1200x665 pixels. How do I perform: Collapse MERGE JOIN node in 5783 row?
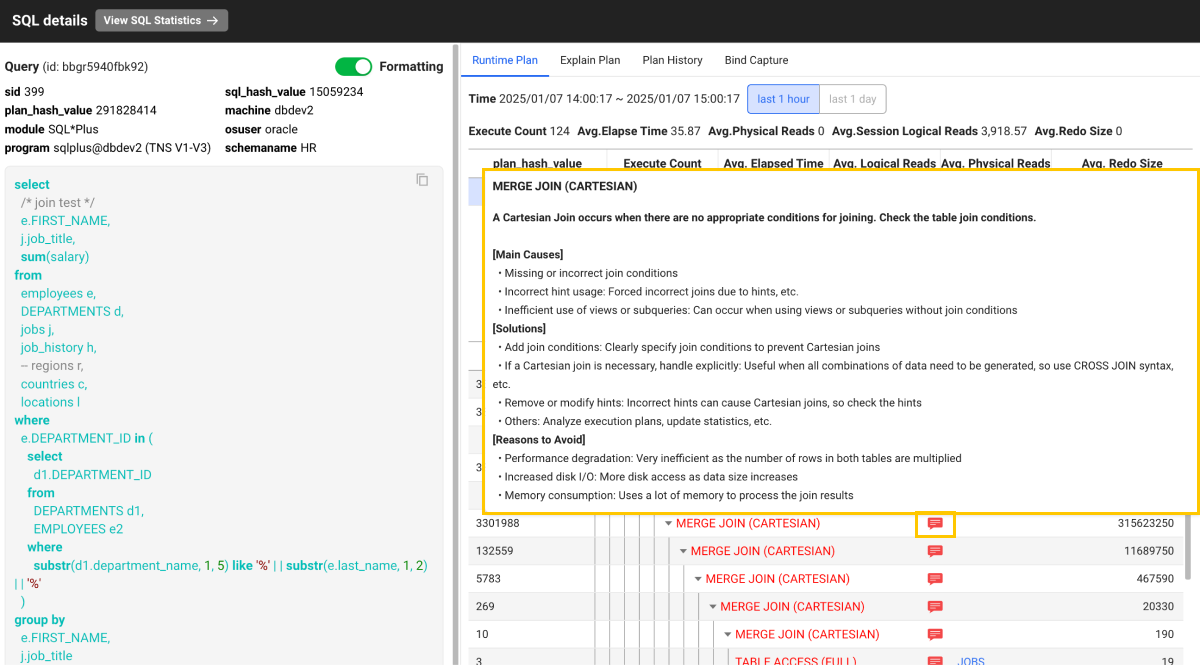click(698, 579)
